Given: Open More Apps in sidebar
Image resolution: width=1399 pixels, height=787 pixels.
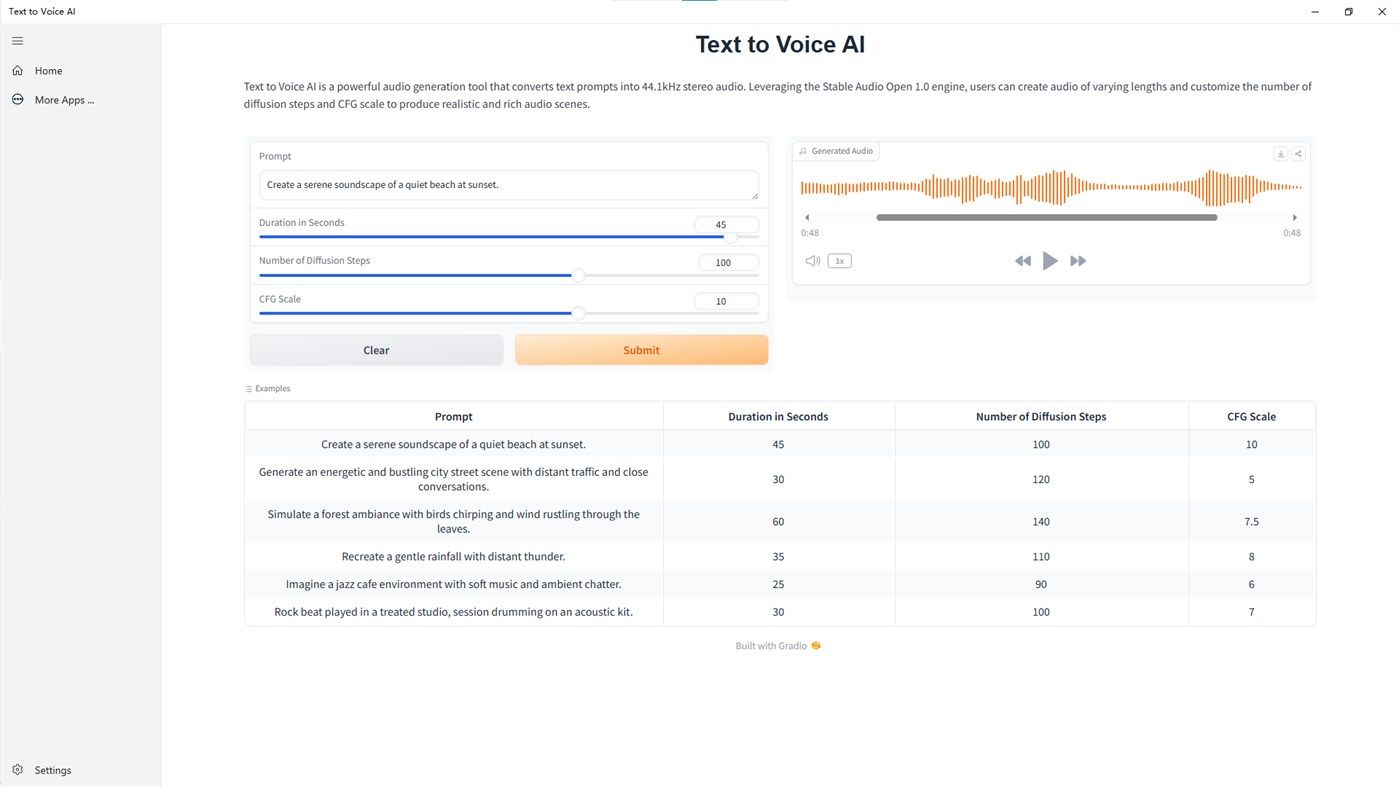Looking at the screenshot, I should point(63,100).
